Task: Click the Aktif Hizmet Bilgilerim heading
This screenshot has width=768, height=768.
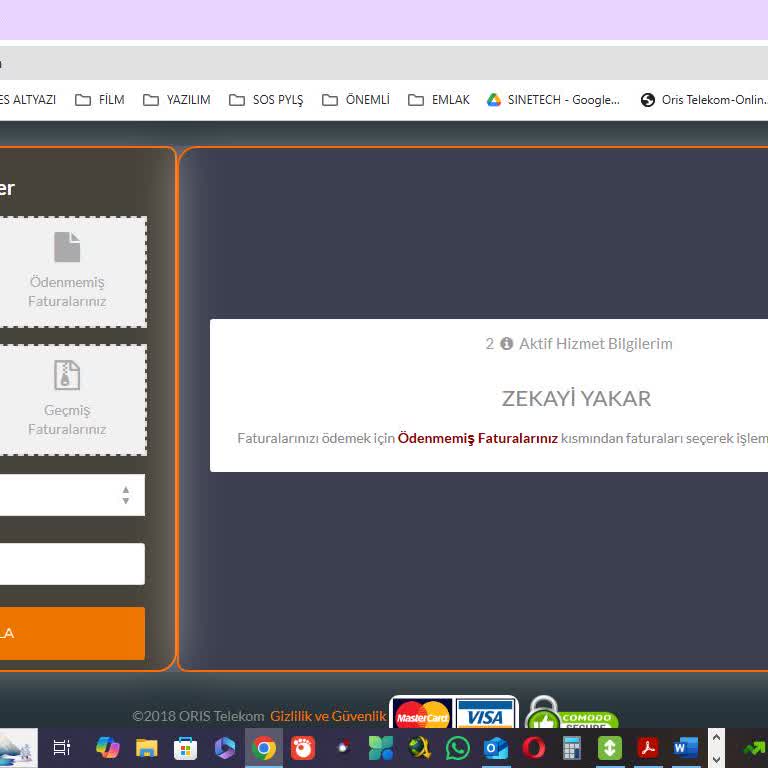Action: (x=596, y=344)
